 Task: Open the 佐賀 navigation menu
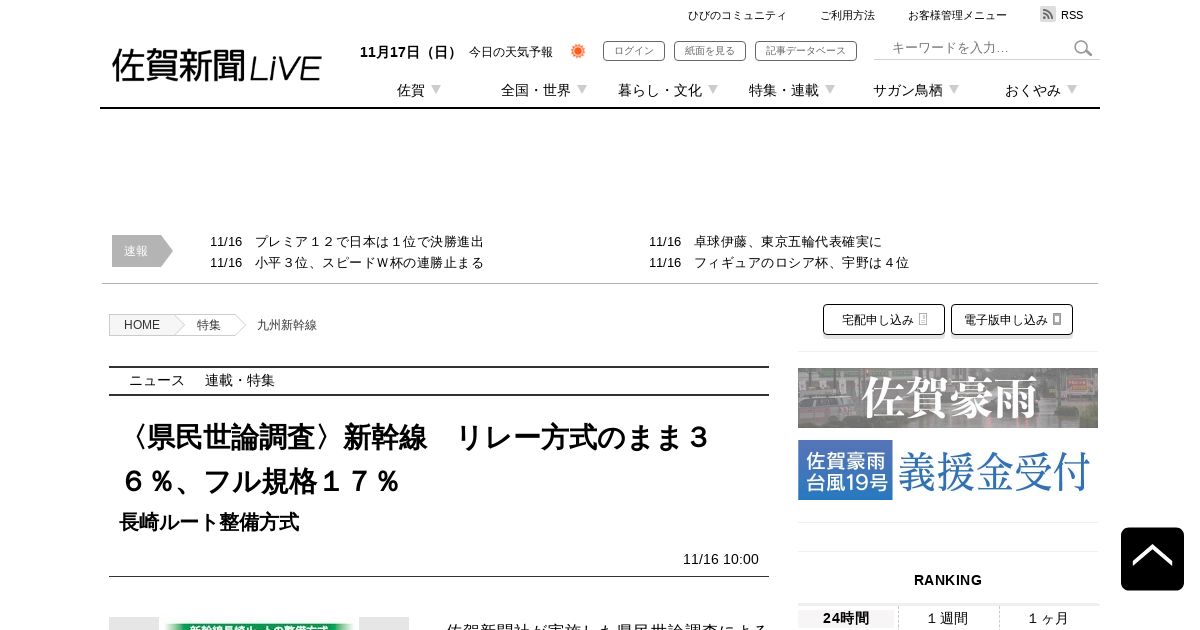click(411, 90)
